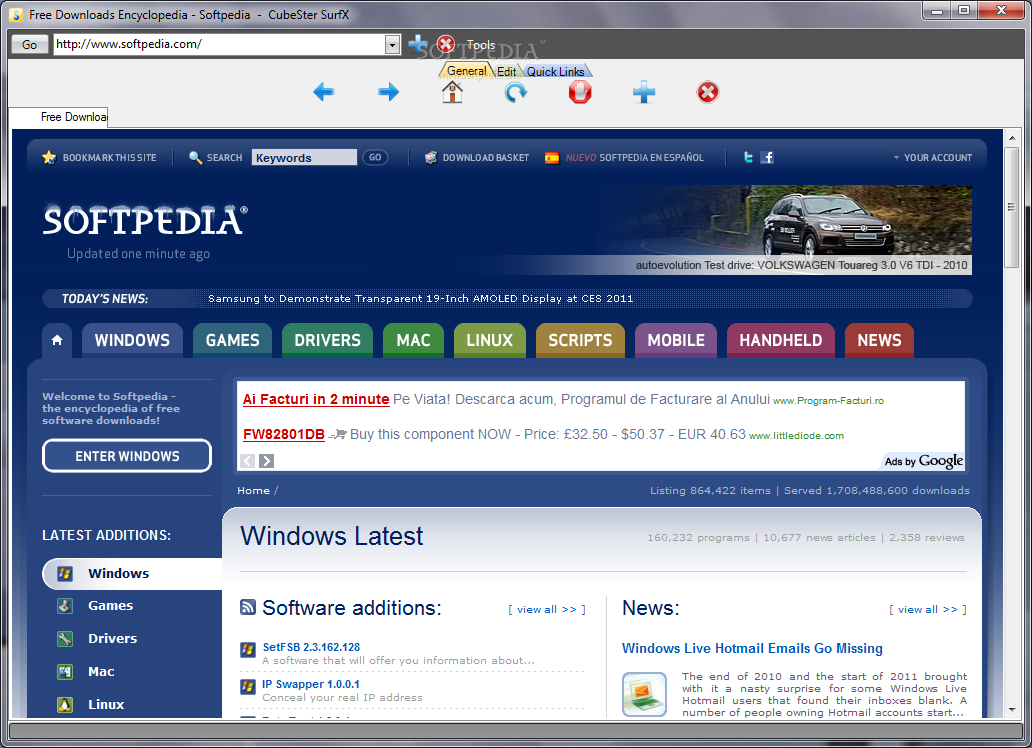Click the home icon tab in the Softpedia navigation
This screenshot has height=748, width=1032.
point(57,340)
